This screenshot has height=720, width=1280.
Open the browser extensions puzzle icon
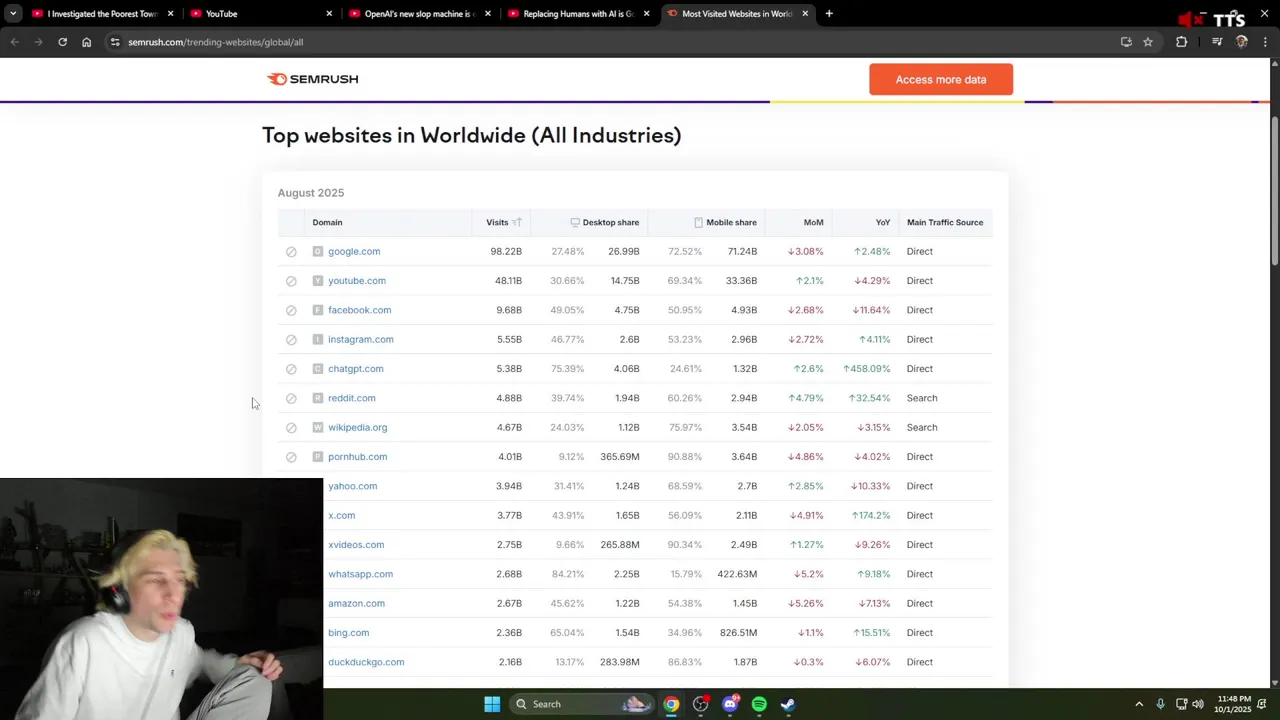click(1182, 42)
